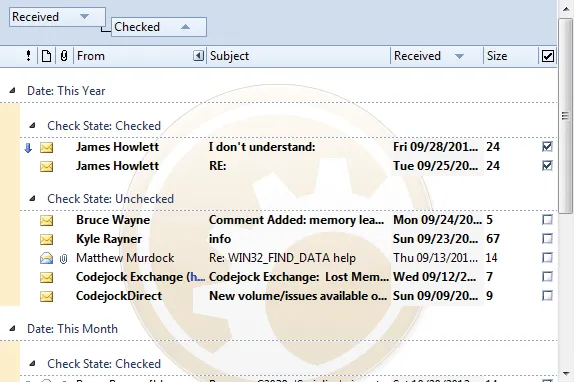Click the left arrow icon in From header
Screen dimensions: 574x382
tap(198, 56)
